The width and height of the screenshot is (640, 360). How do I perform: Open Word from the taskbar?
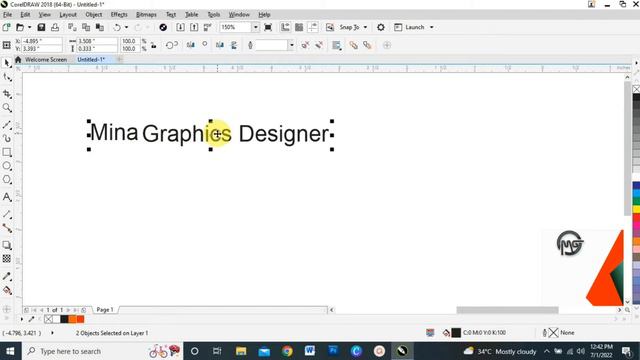[310, 351]
